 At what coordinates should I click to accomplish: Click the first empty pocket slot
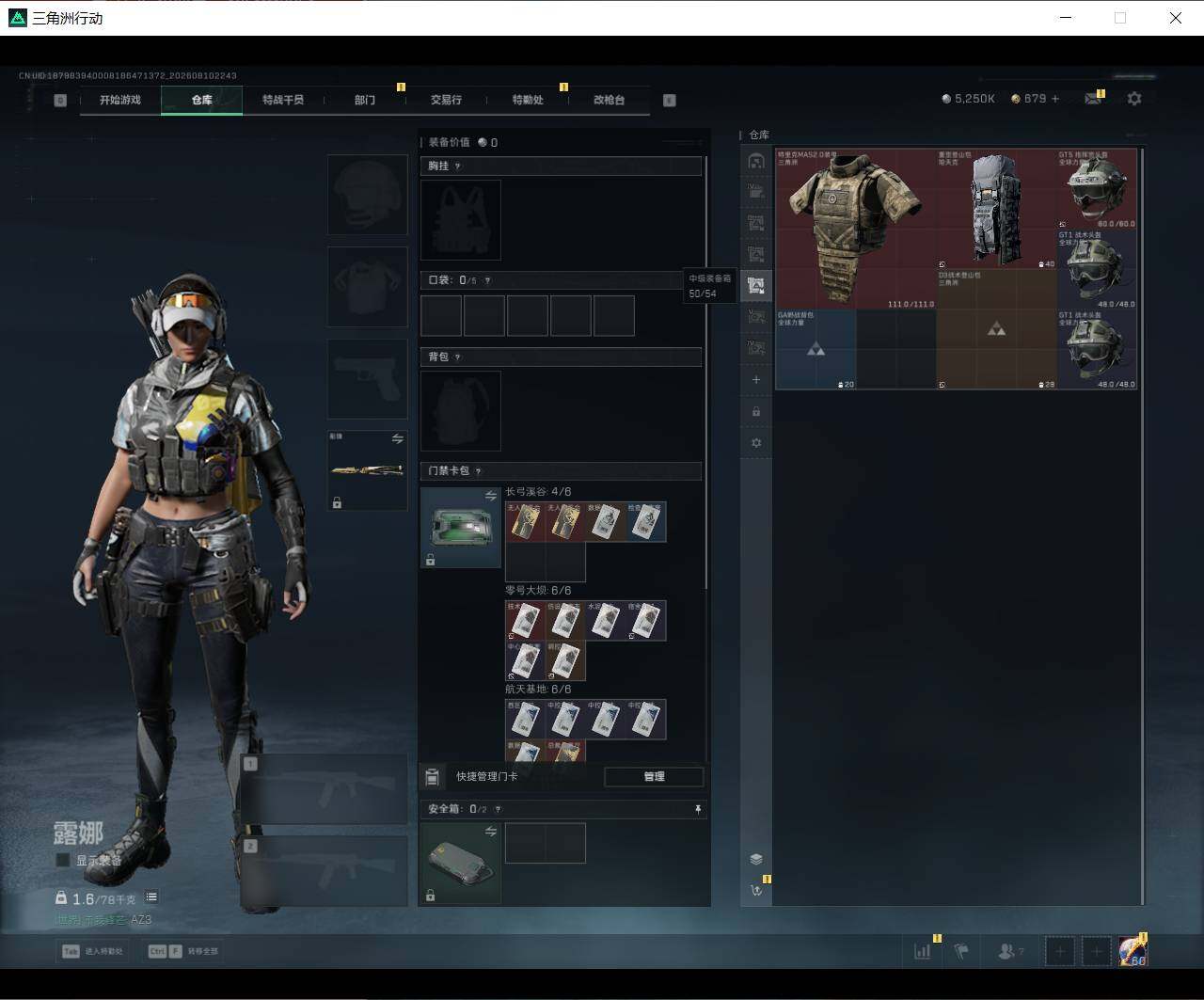pos(441,316)
